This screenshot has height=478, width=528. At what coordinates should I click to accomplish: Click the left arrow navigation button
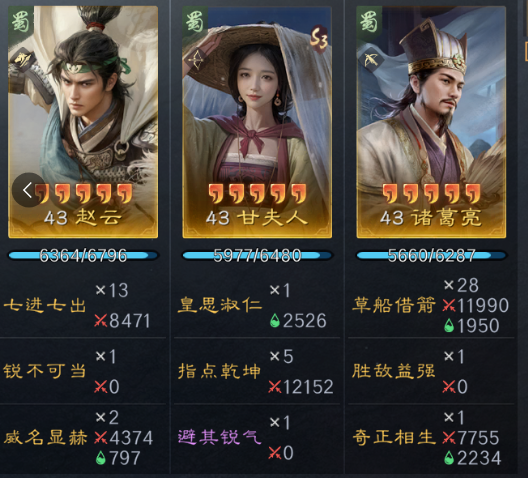(28, 190)
